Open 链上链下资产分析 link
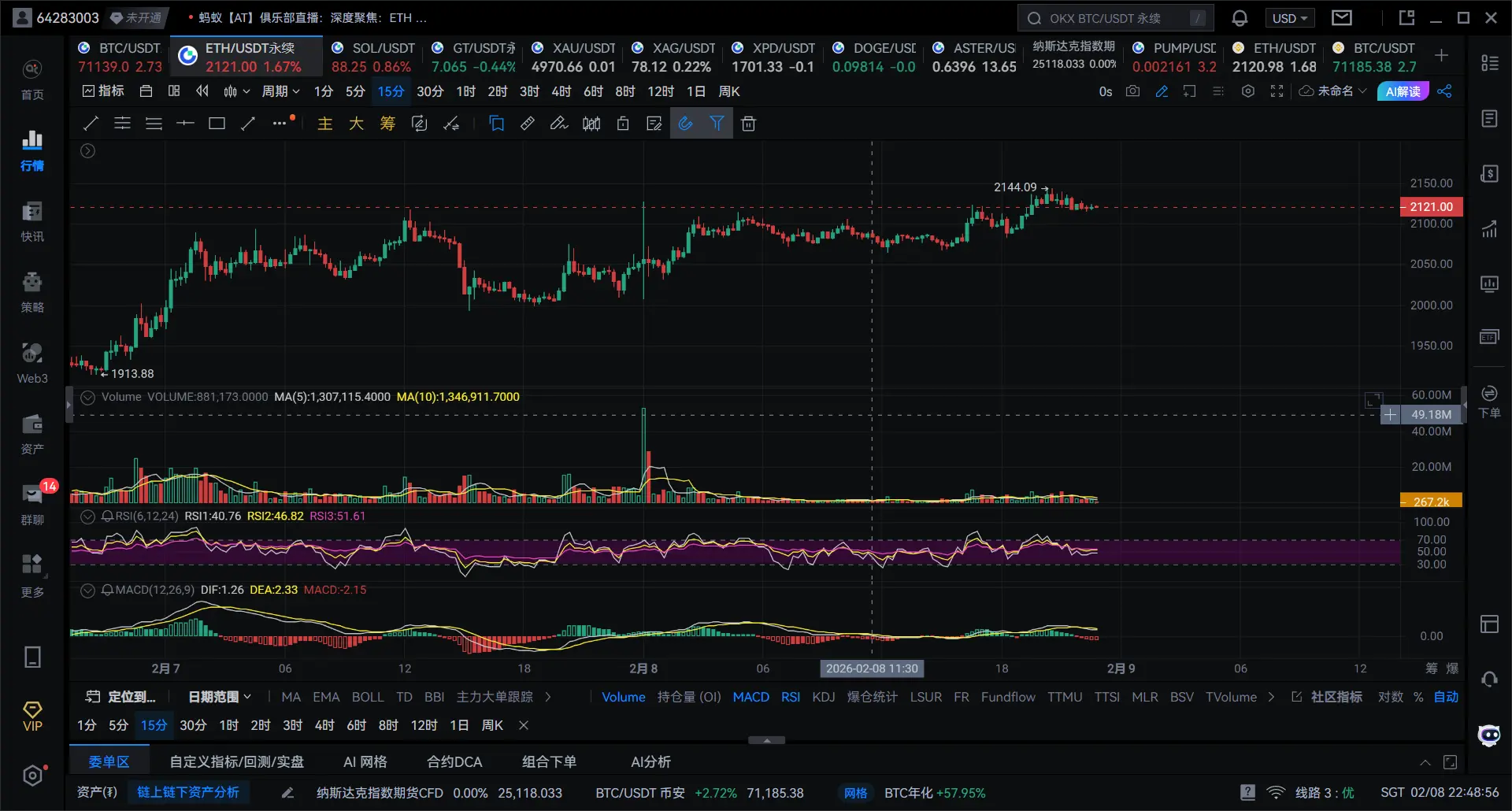The image size is (1512, 811). (x=188, y=792)
